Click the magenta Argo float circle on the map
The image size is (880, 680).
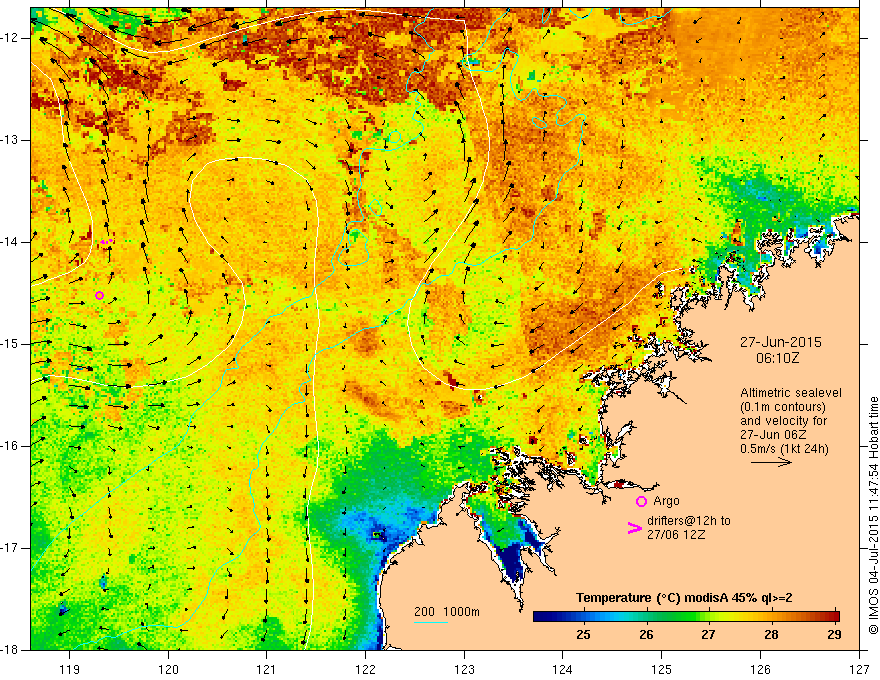tap(99, 295)
